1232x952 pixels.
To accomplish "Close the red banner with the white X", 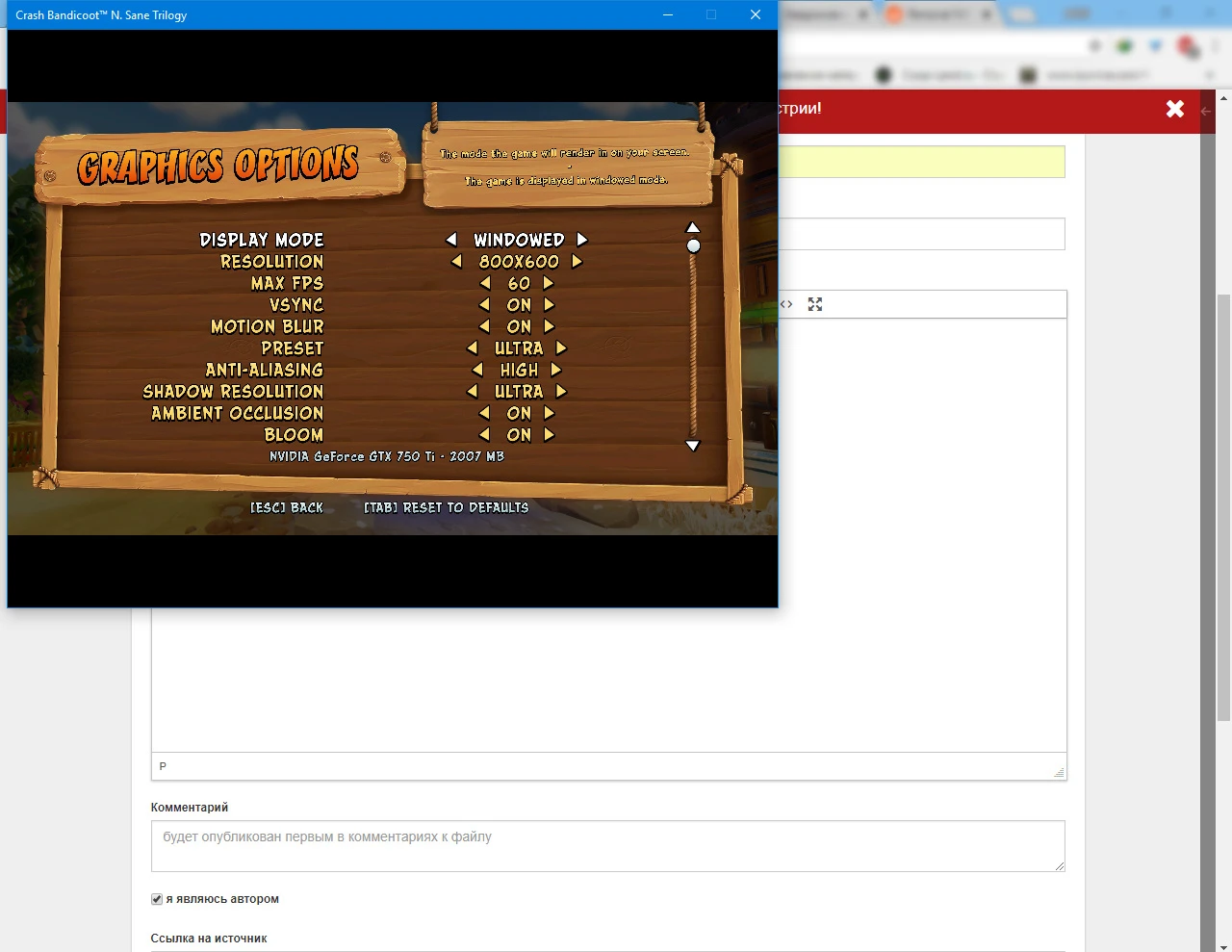I will coord(1175,109).
